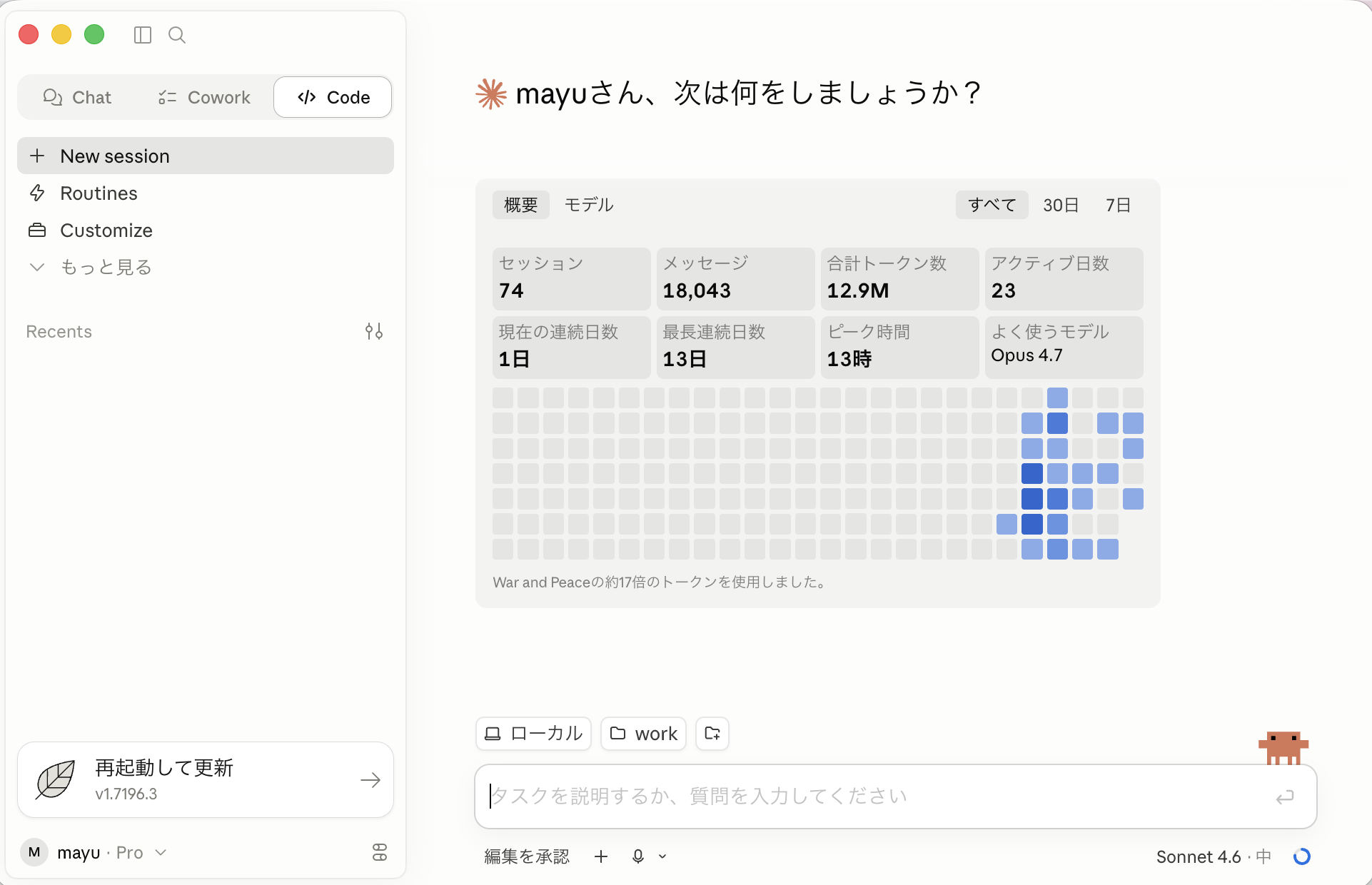Click 再起動して更新 update banner
This screenshot has height=885, width=1372.
tap(206, 779)
